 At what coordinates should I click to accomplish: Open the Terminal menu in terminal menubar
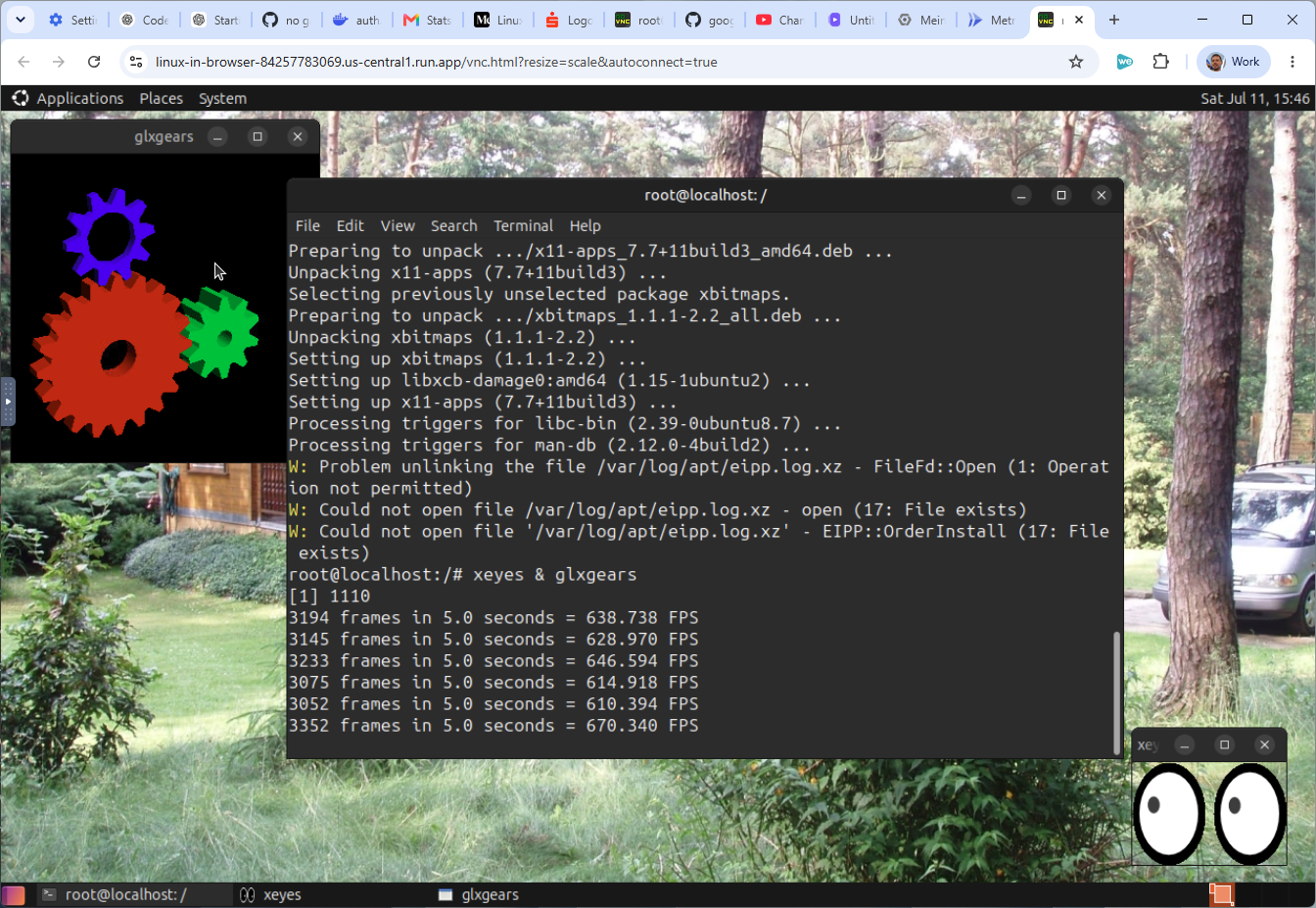point(523,225)
